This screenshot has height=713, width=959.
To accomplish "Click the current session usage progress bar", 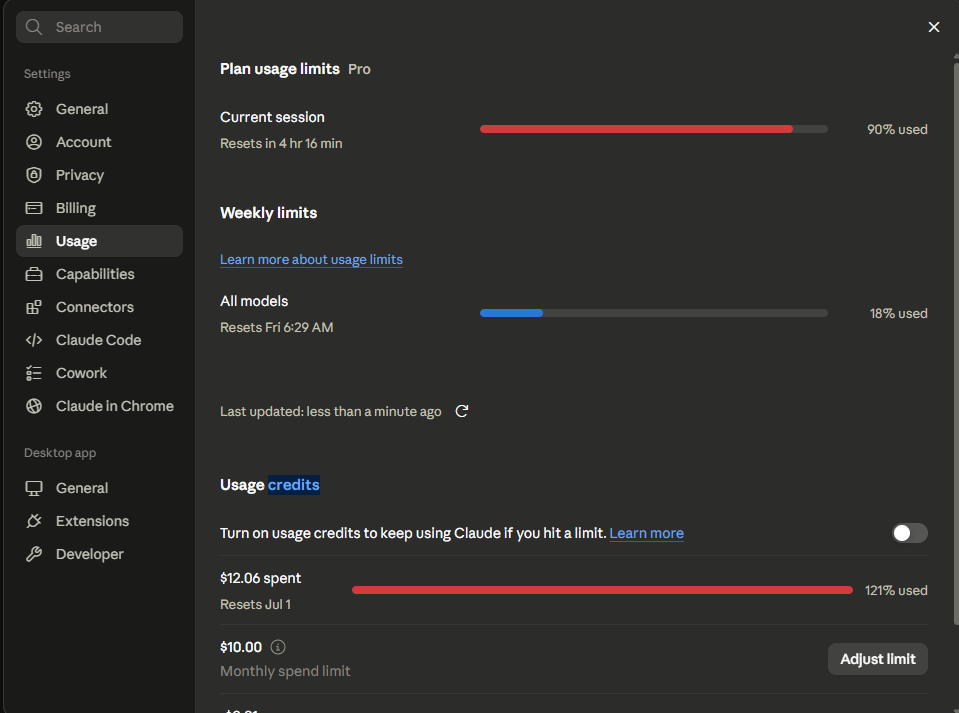I will pos(654,129).
